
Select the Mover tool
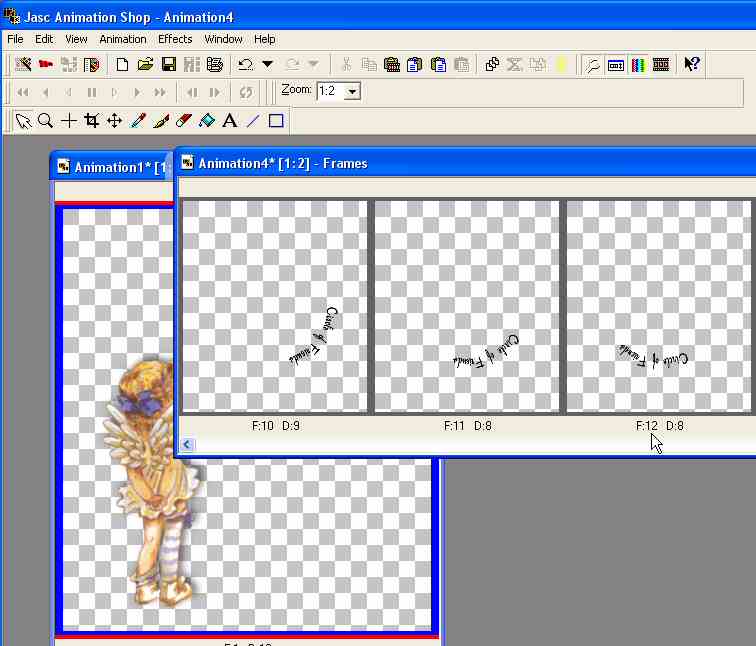click(x=115, y=121)
